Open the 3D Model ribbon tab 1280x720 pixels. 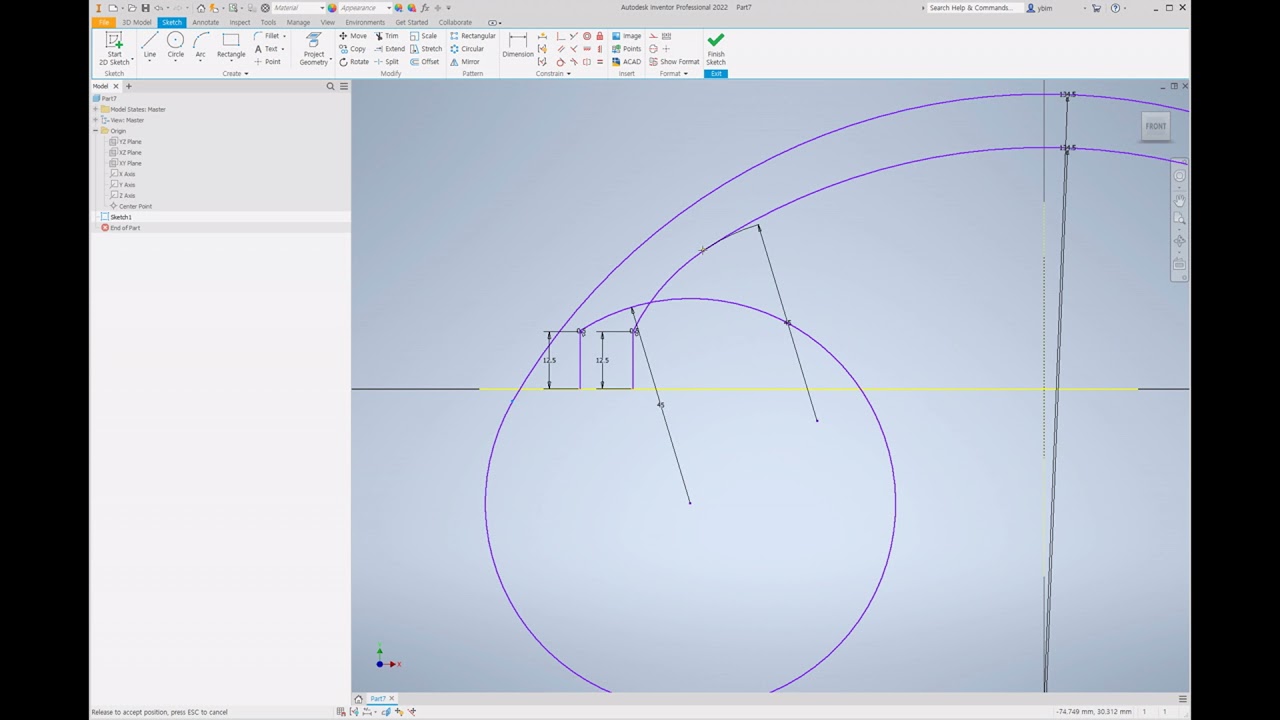pos(136,22)
